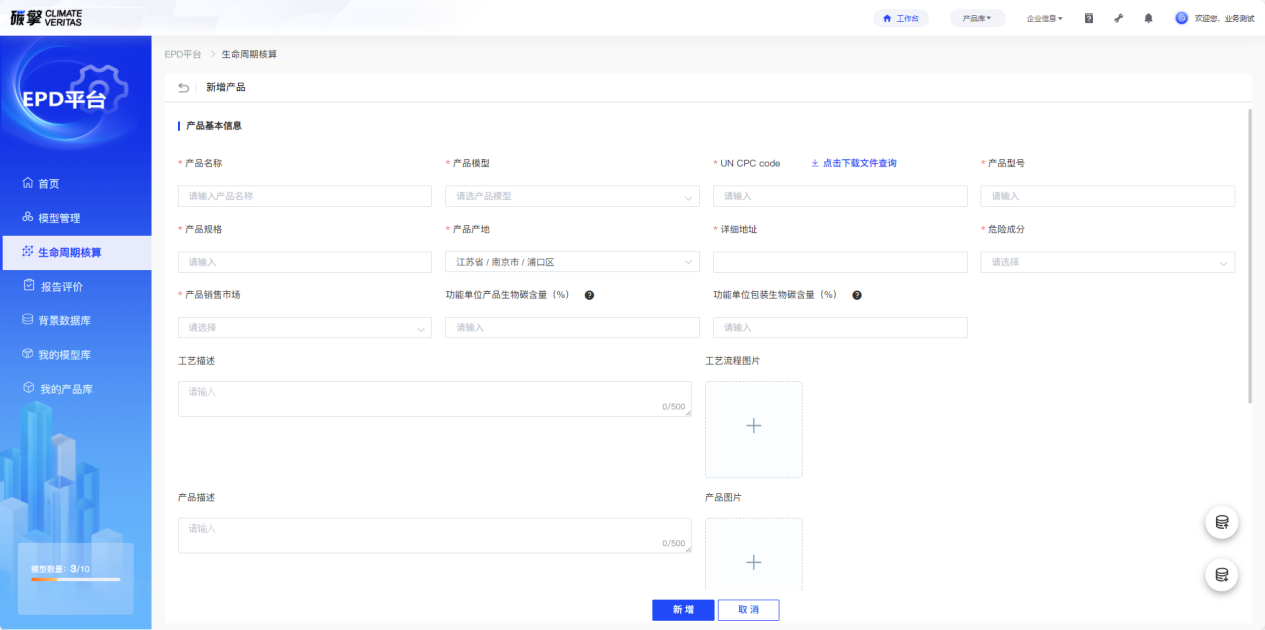Viewport: 1265px width, 630px height.
Task: Expand the 危险成分 dropdown
Action: tap(1107, 262)
